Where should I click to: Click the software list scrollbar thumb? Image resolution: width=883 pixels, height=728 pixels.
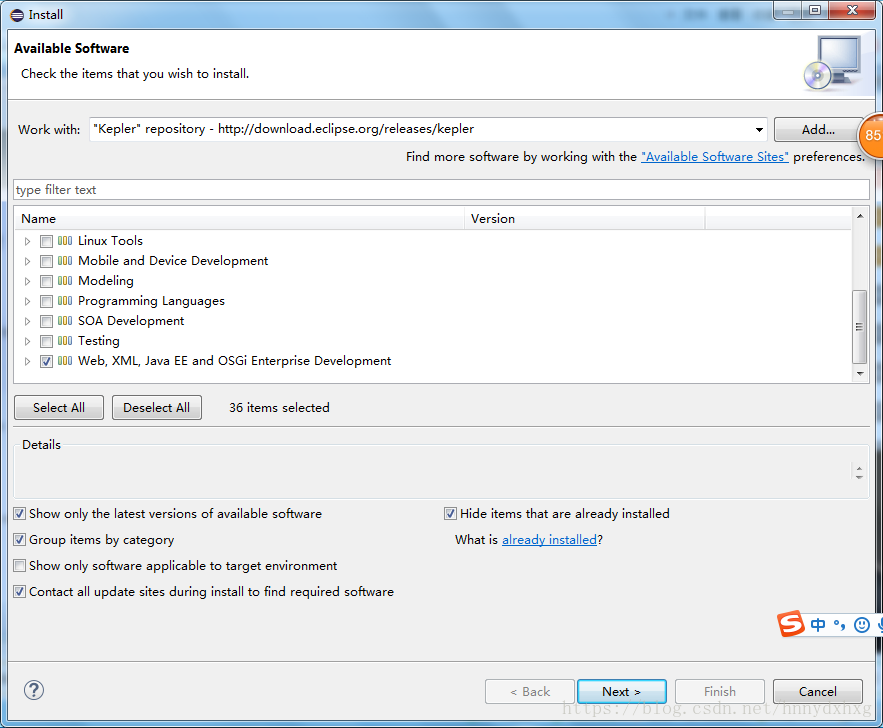pos(859,327)
